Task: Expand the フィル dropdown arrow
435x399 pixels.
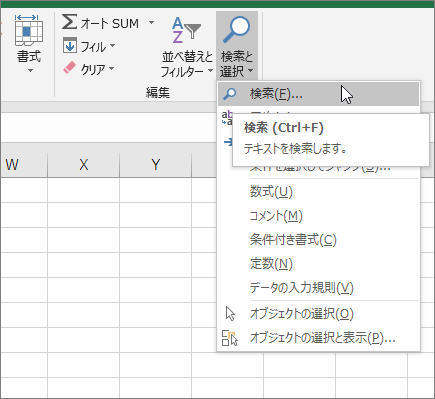Action: tap(112, 45)
